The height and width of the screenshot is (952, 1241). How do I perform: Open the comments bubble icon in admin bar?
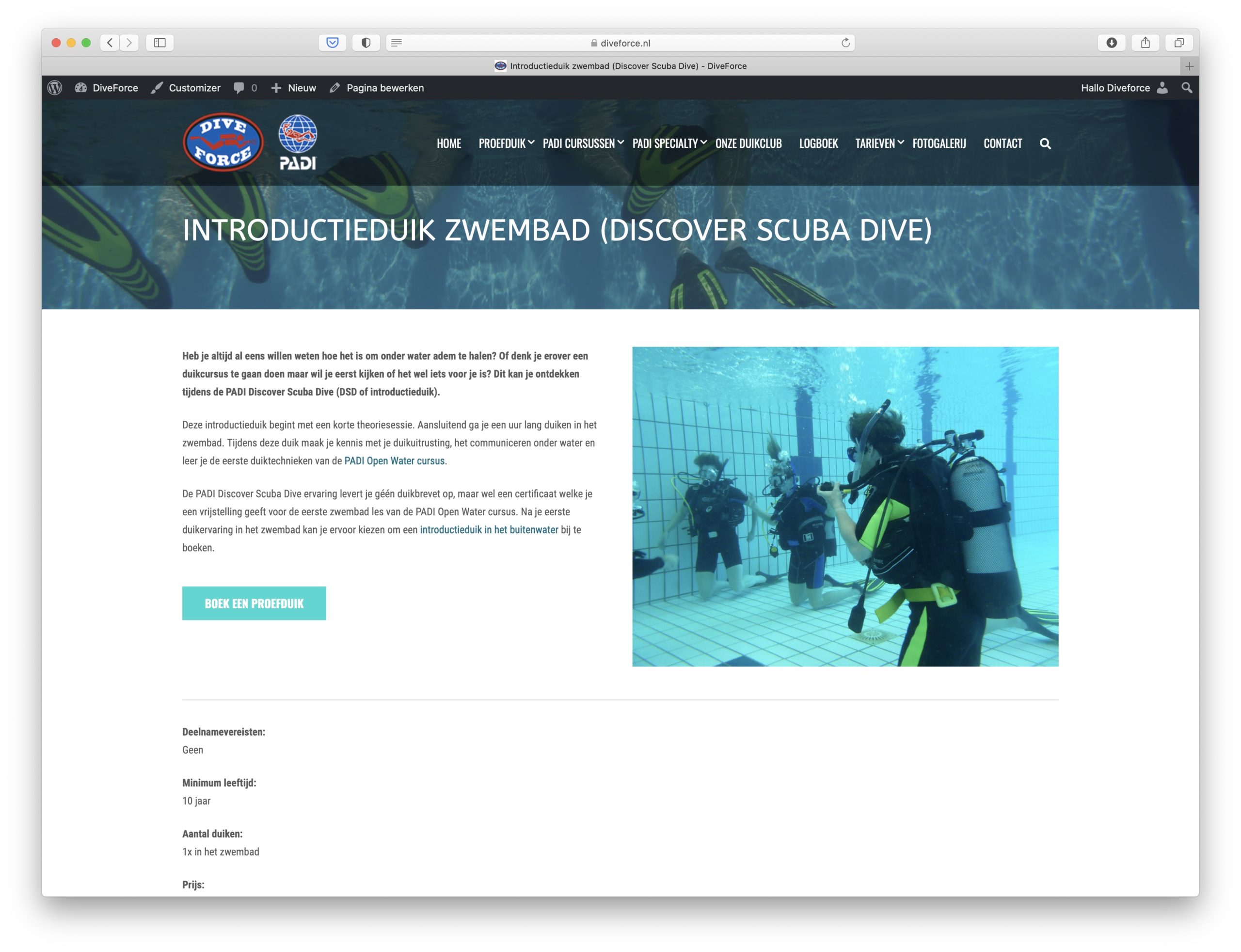point(239,88)
